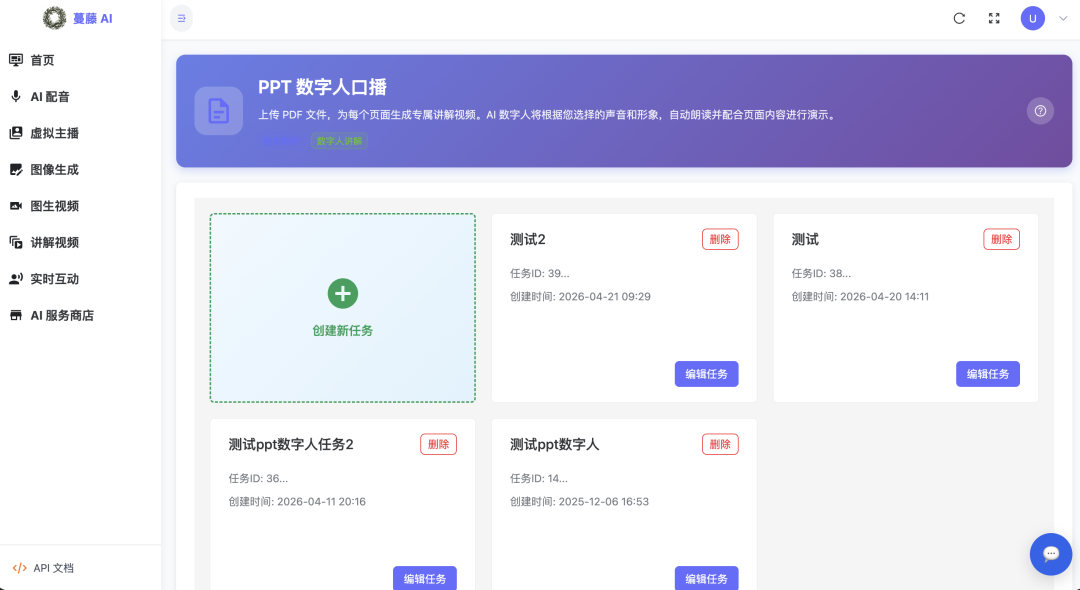
Task: Click 任务ID: 38... text
Action: [x=821, y=273]
